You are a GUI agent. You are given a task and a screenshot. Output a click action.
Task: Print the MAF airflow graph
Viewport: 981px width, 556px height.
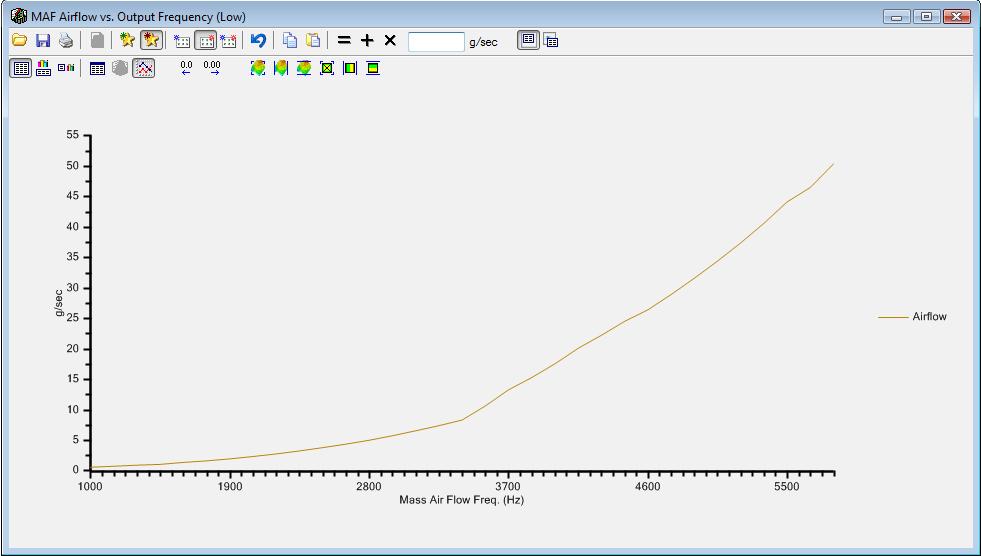(x=66, y=41)
